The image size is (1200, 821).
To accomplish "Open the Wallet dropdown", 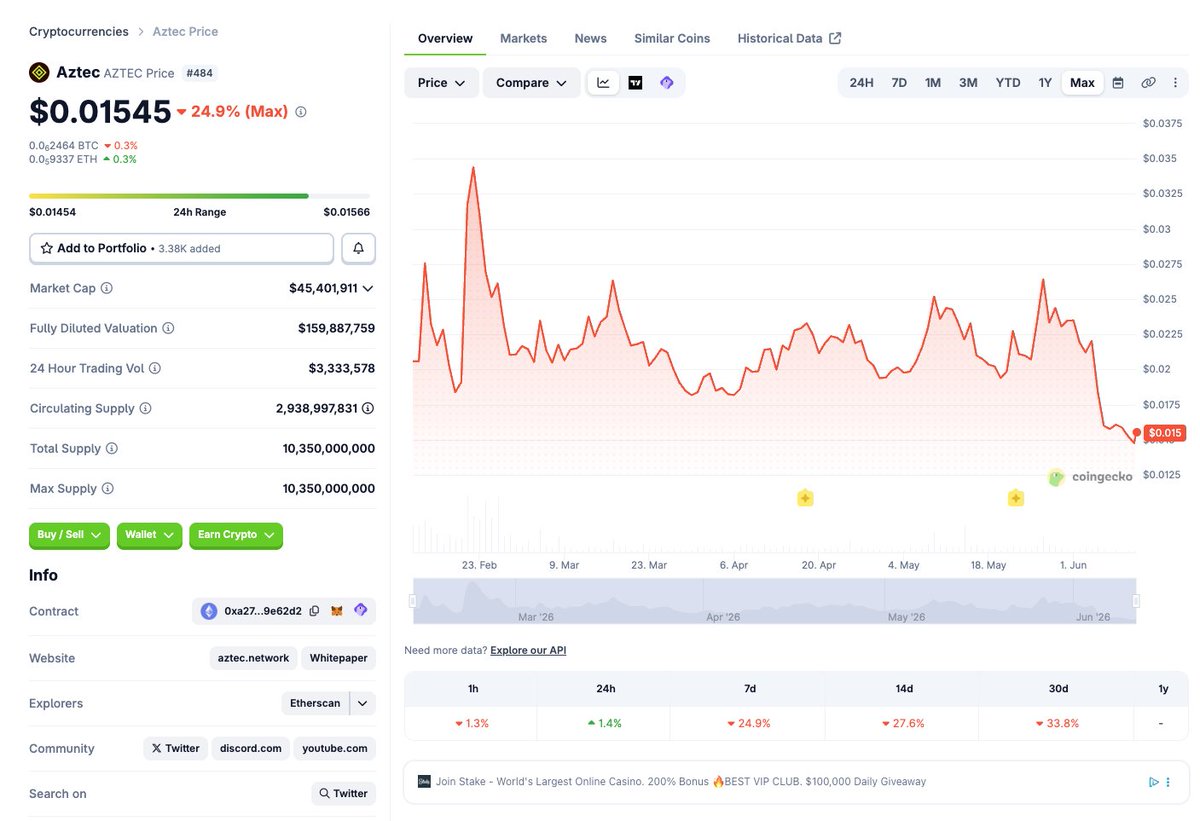I will [149, 535].
